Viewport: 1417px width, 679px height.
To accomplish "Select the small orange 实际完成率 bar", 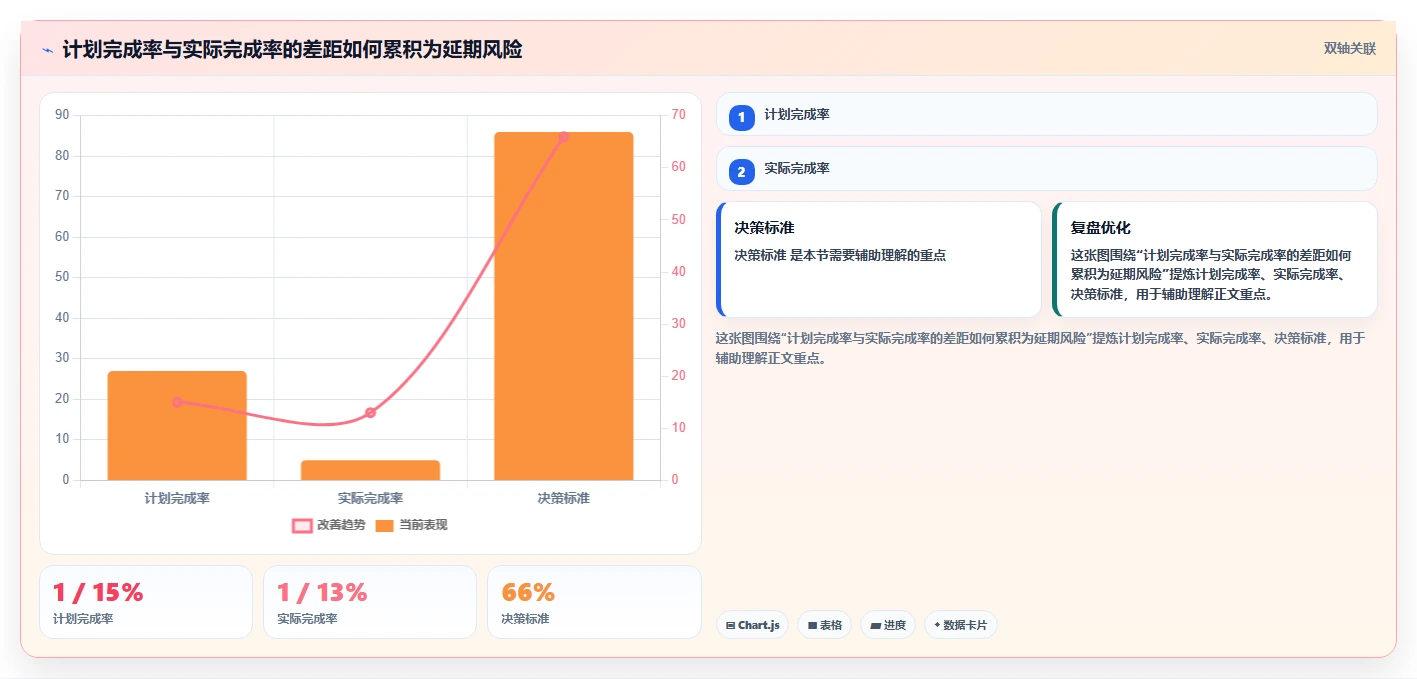I will click(x=370, y=470).
